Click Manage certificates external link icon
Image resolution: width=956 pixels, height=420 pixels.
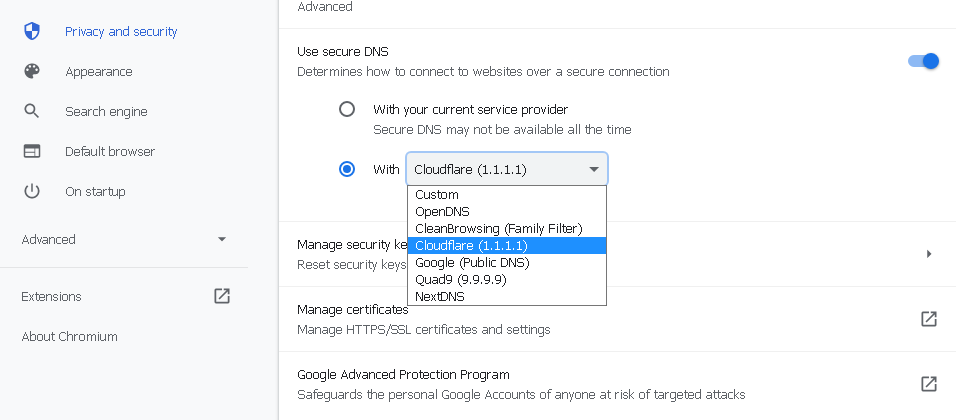[x=929, y=319]
